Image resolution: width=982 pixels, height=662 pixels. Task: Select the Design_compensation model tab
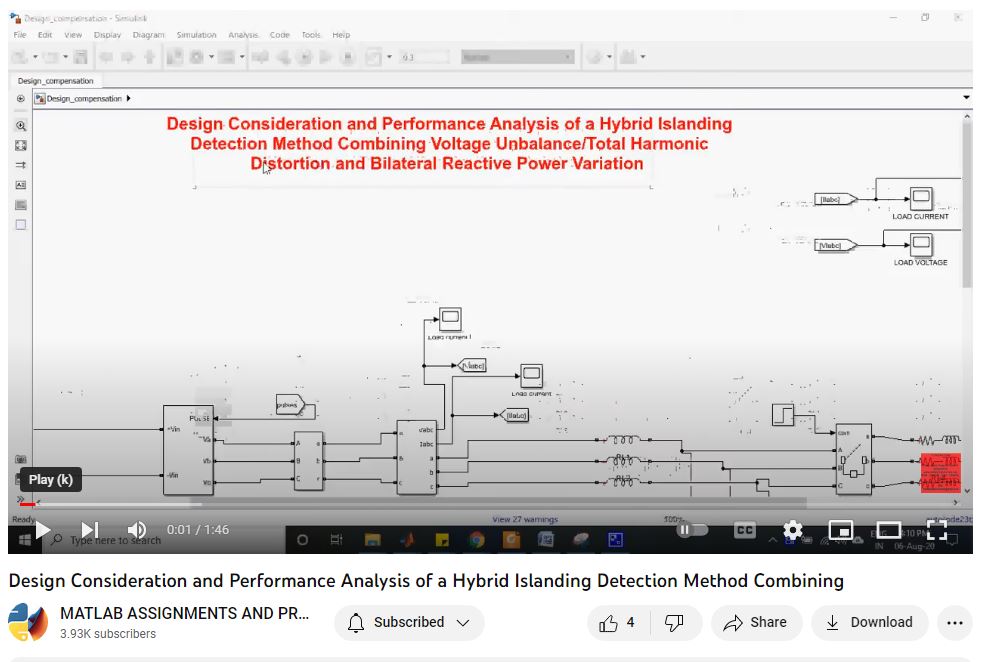(56, 81)
